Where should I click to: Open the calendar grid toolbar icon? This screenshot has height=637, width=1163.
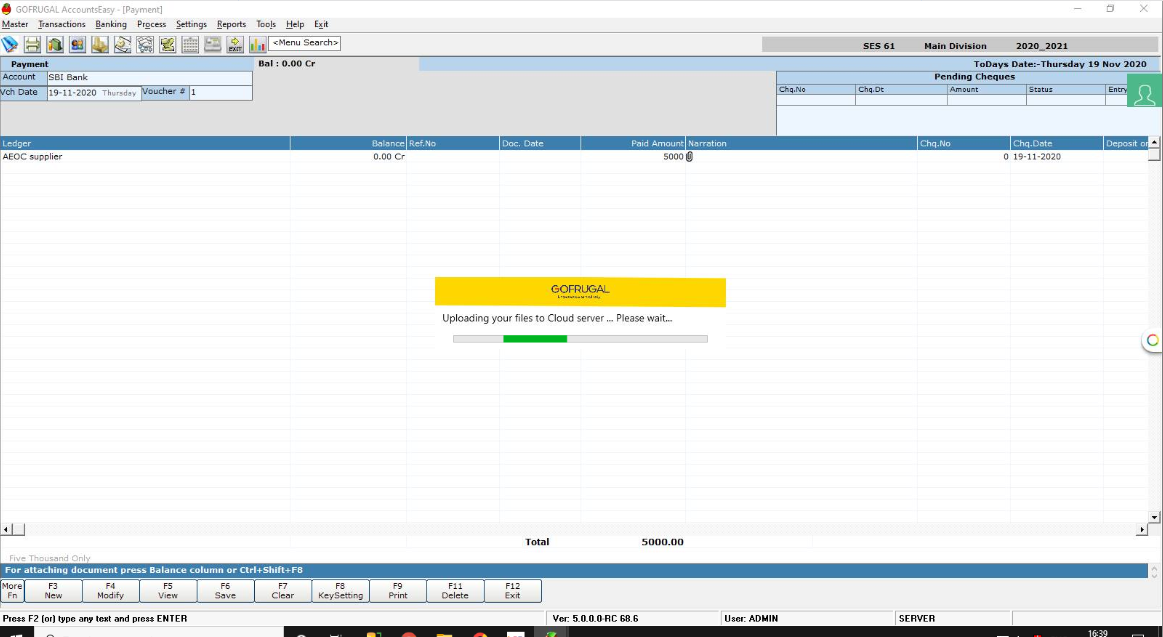(190, 44)
